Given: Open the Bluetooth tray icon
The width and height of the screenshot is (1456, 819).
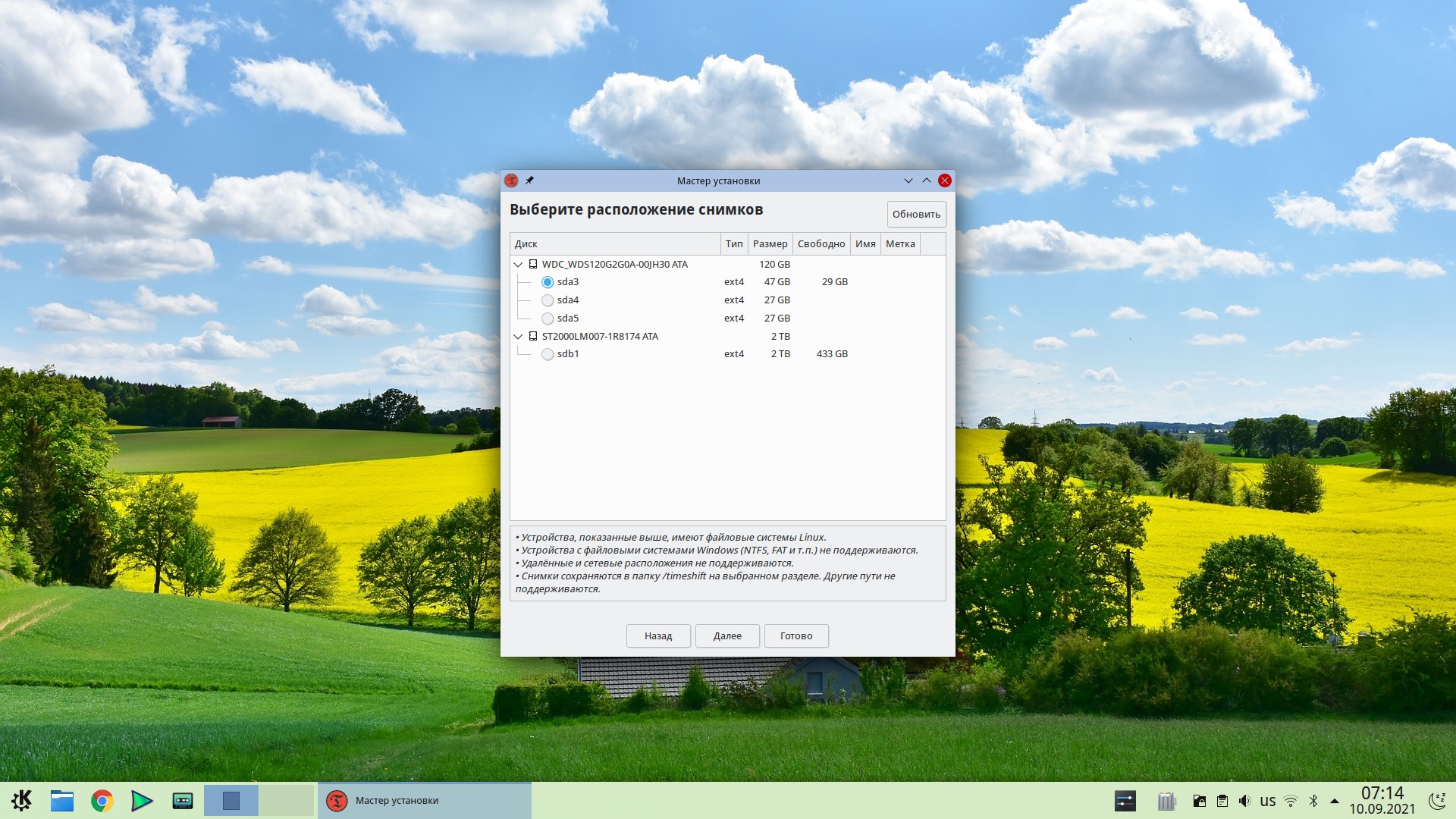Looking at the screenshot, I should coord(1313,801).
